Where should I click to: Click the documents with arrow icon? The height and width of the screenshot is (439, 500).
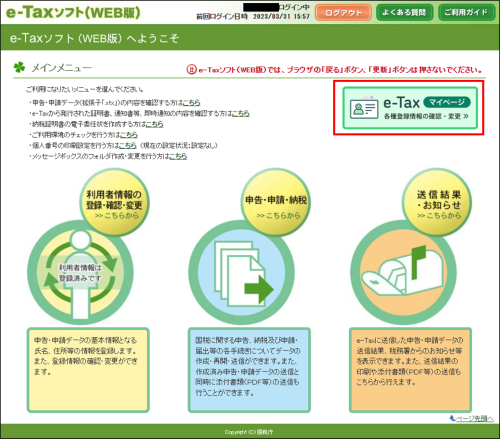click(x=241, y=273)
